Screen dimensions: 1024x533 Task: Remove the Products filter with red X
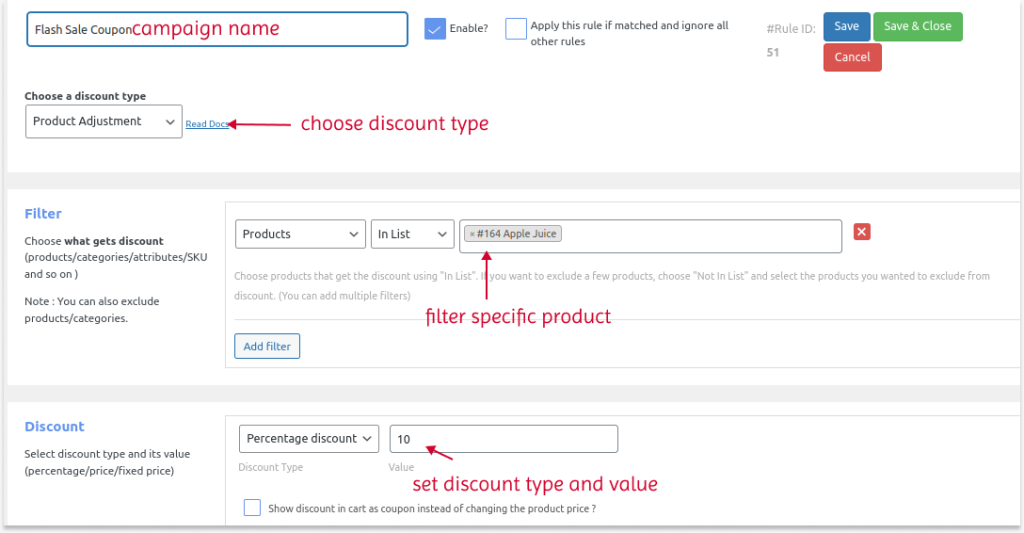pos(862,232)
